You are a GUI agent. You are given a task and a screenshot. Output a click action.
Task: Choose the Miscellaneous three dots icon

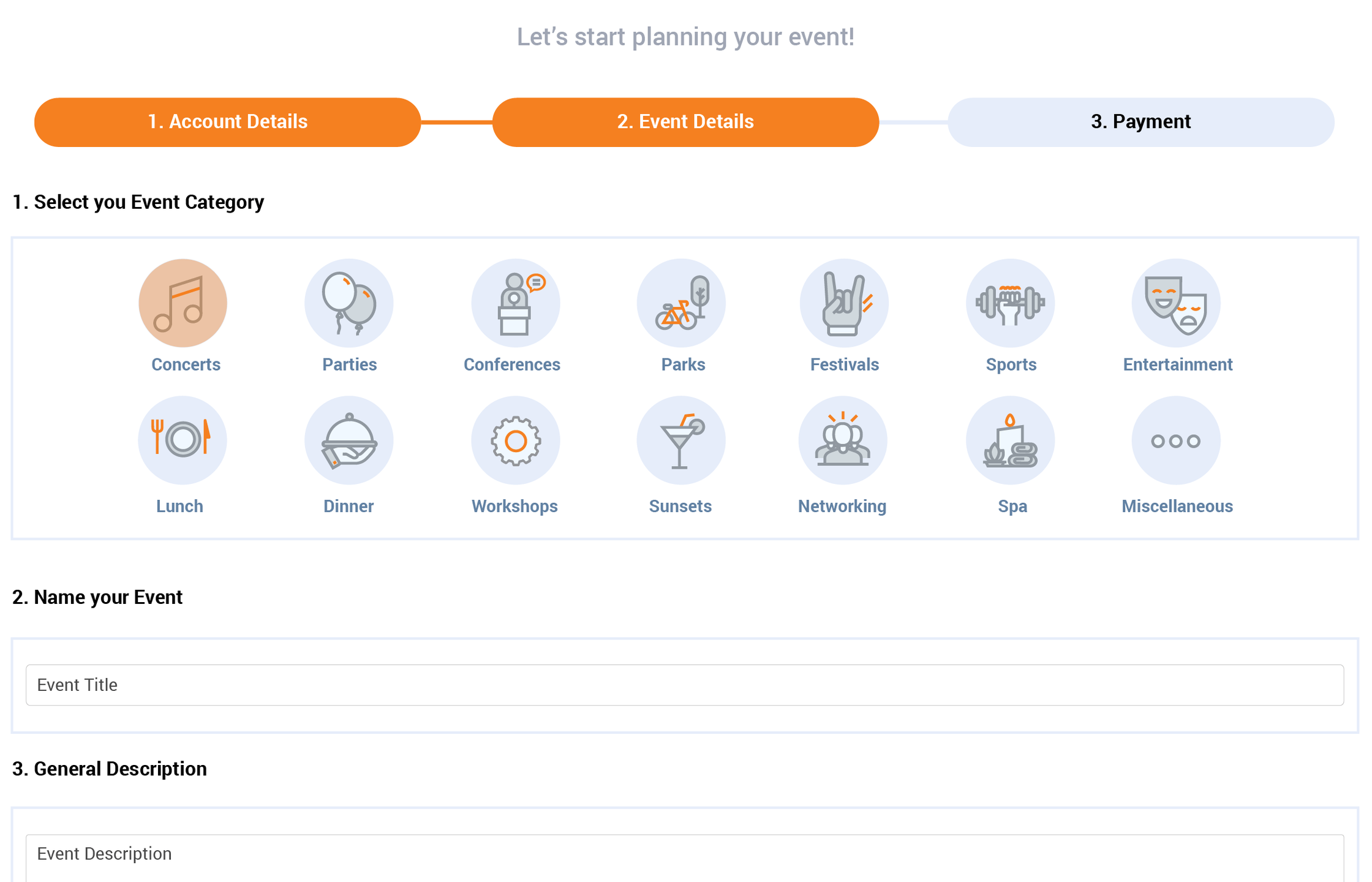pos(1176,440)
